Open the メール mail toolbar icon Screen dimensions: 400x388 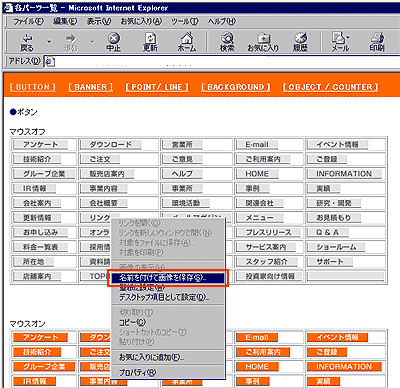(x=339, y=38)
